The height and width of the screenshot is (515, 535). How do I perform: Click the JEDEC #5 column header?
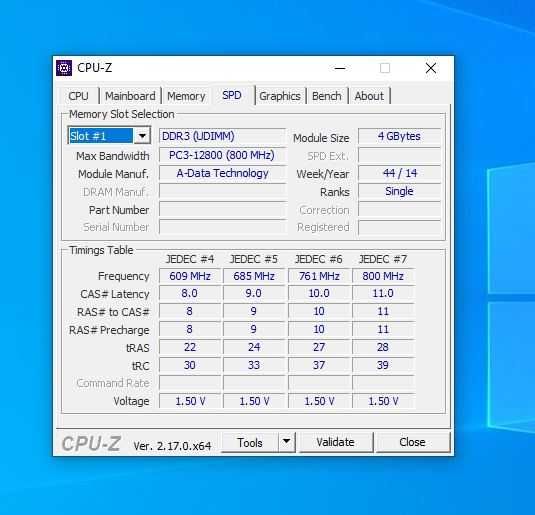(x=254, y=259)
